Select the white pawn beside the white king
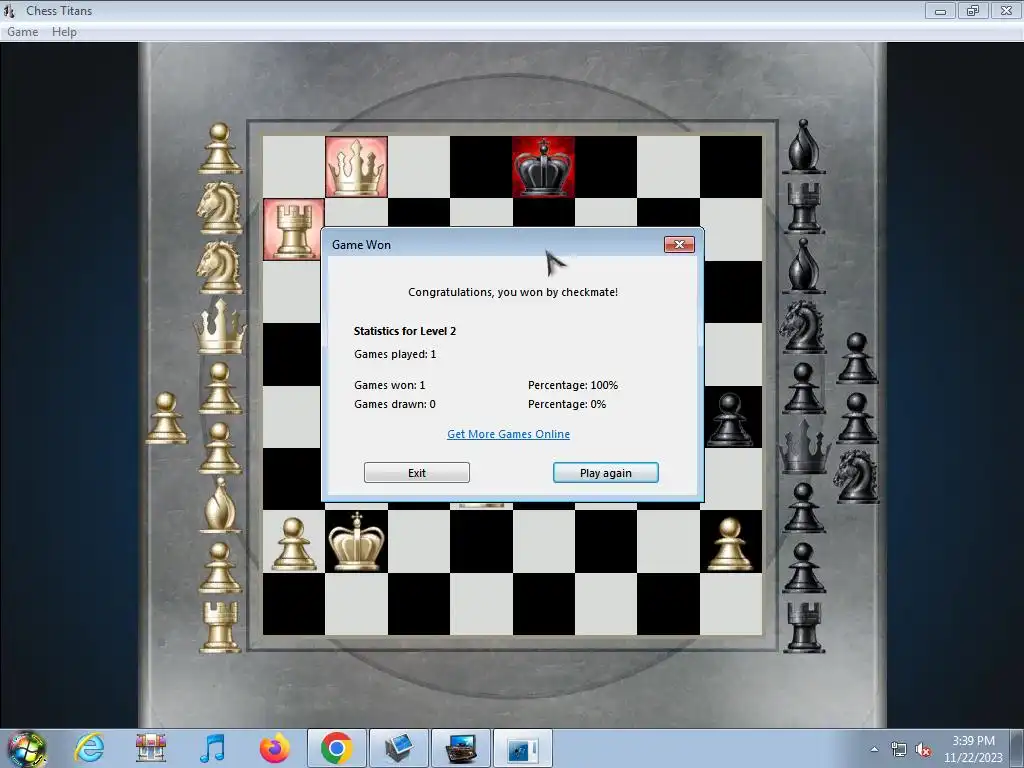This screenshot has width=1024, height=768. 293,543
